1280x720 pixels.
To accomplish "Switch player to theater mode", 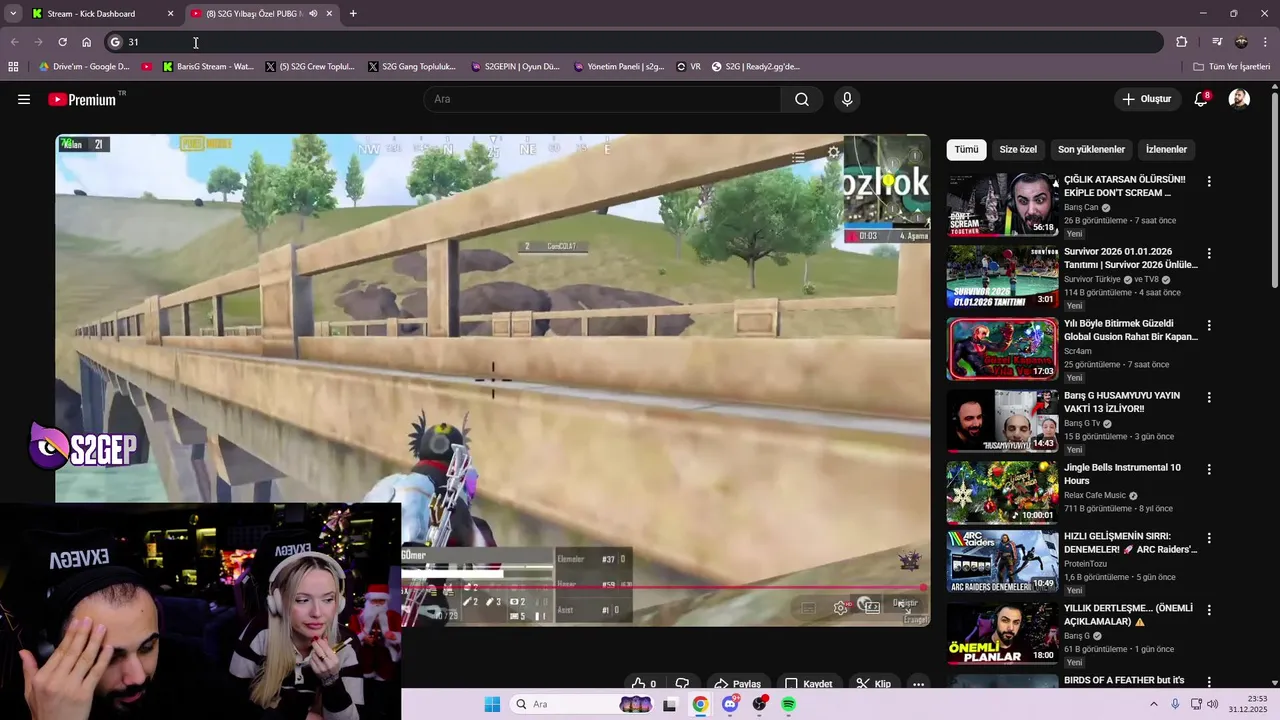I will click(x=872, y=607).
